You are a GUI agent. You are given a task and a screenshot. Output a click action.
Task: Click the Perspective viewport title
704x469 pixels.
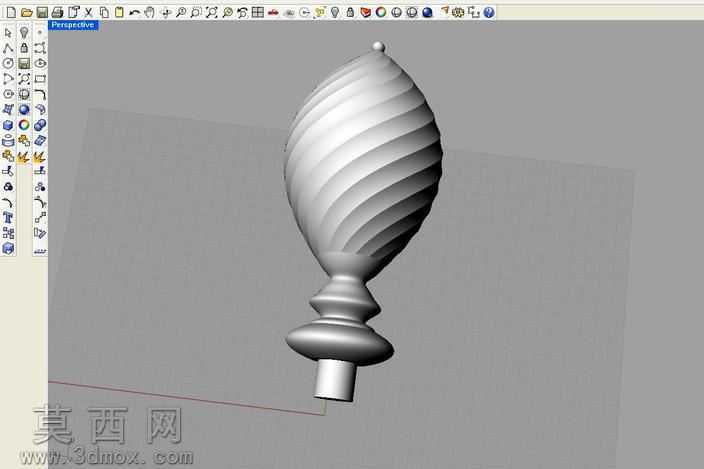pyautogui.click(x=73, y=25)
